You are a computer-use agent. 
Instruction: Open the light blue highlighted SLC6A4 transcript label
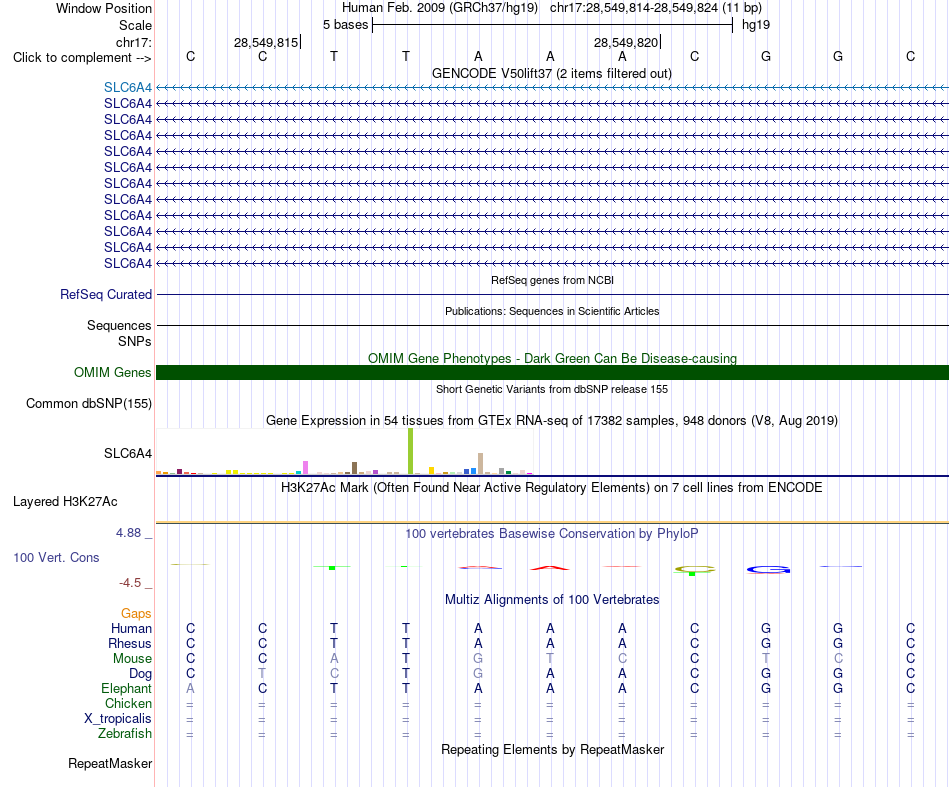pyautogui.click(x=127, y=87)
